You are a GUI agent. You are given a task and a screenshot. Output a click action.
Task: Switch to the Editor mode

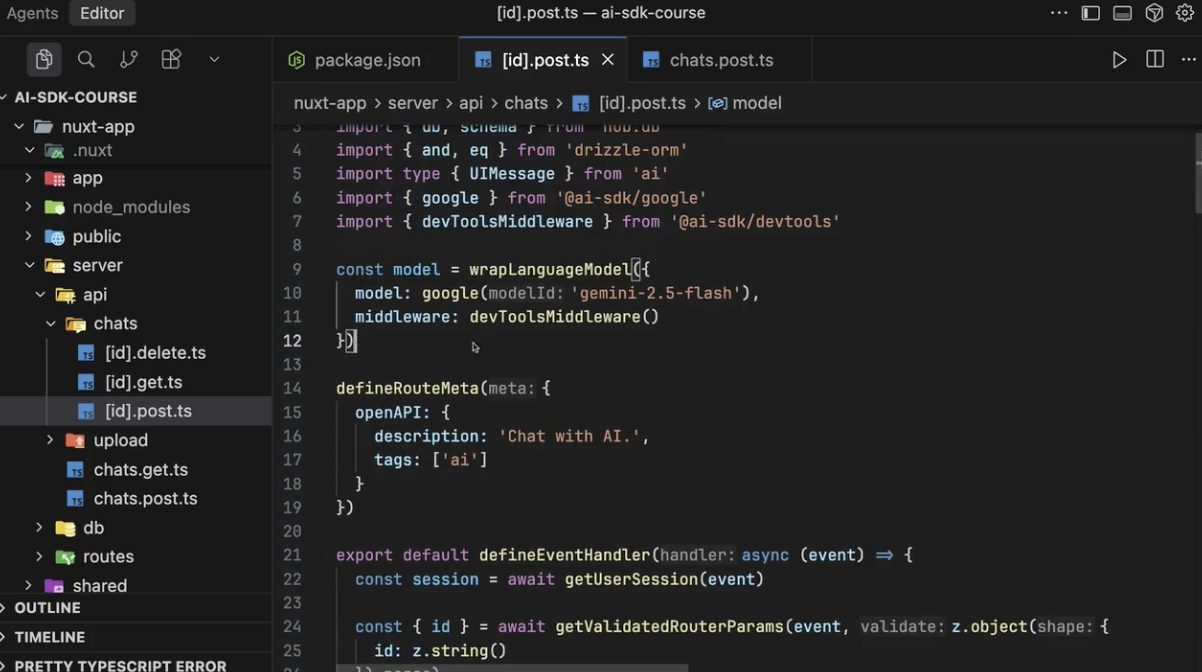[102, 13]
